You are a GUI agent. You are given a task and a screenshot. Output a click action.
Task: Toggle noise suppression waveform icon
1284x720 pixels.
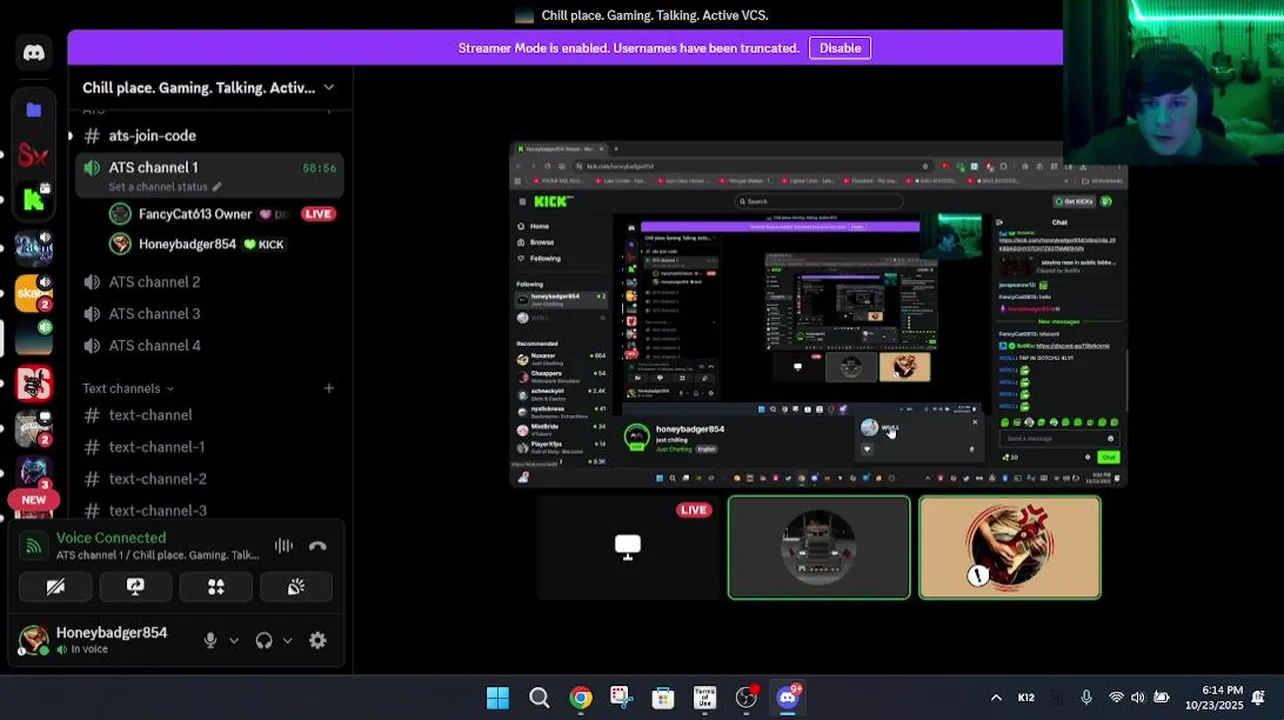pyautogui.click(x=284, y=546)
